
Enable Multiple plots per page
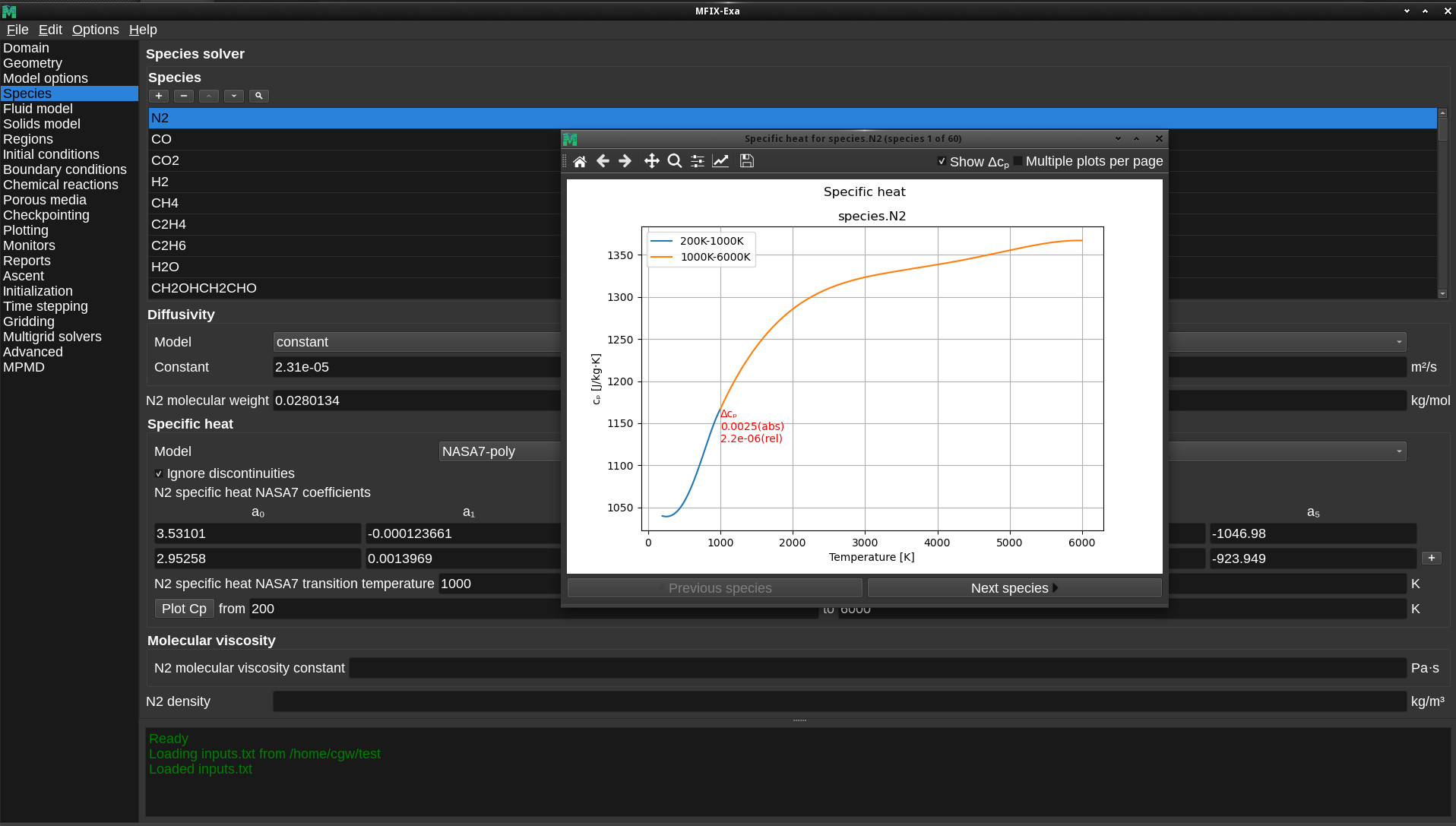pyautogui.click(x=1018, y=161)
